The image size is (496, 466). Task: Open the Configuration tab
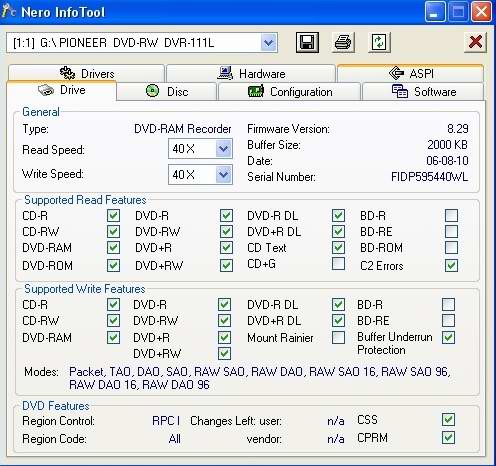(x=289, y=91)
